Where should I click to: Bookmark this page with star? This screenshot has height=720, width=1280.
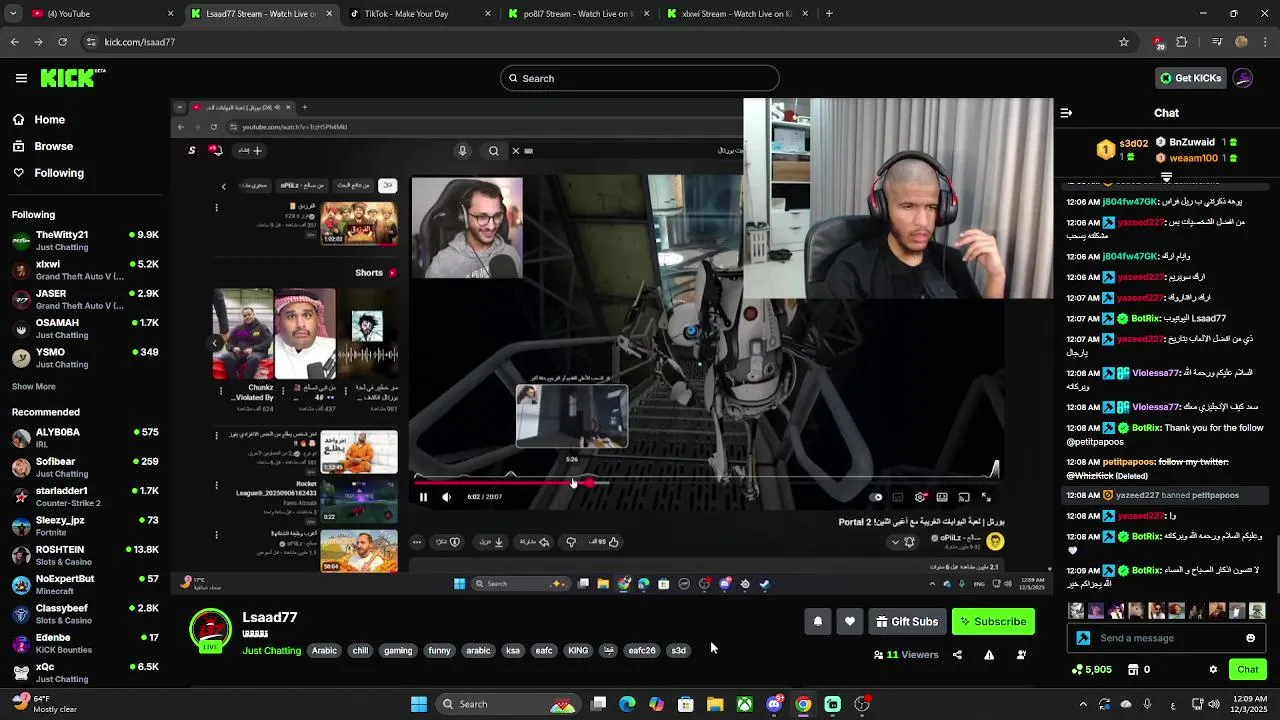point(1124,42)
